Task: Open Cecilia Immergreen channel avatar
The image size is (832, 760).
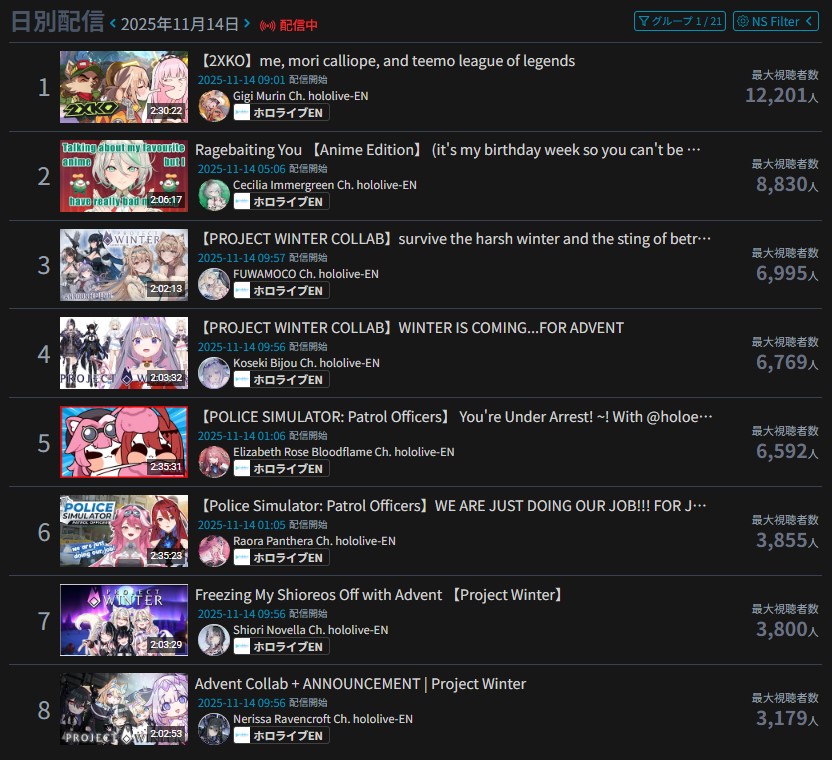Action: [214, 195]
